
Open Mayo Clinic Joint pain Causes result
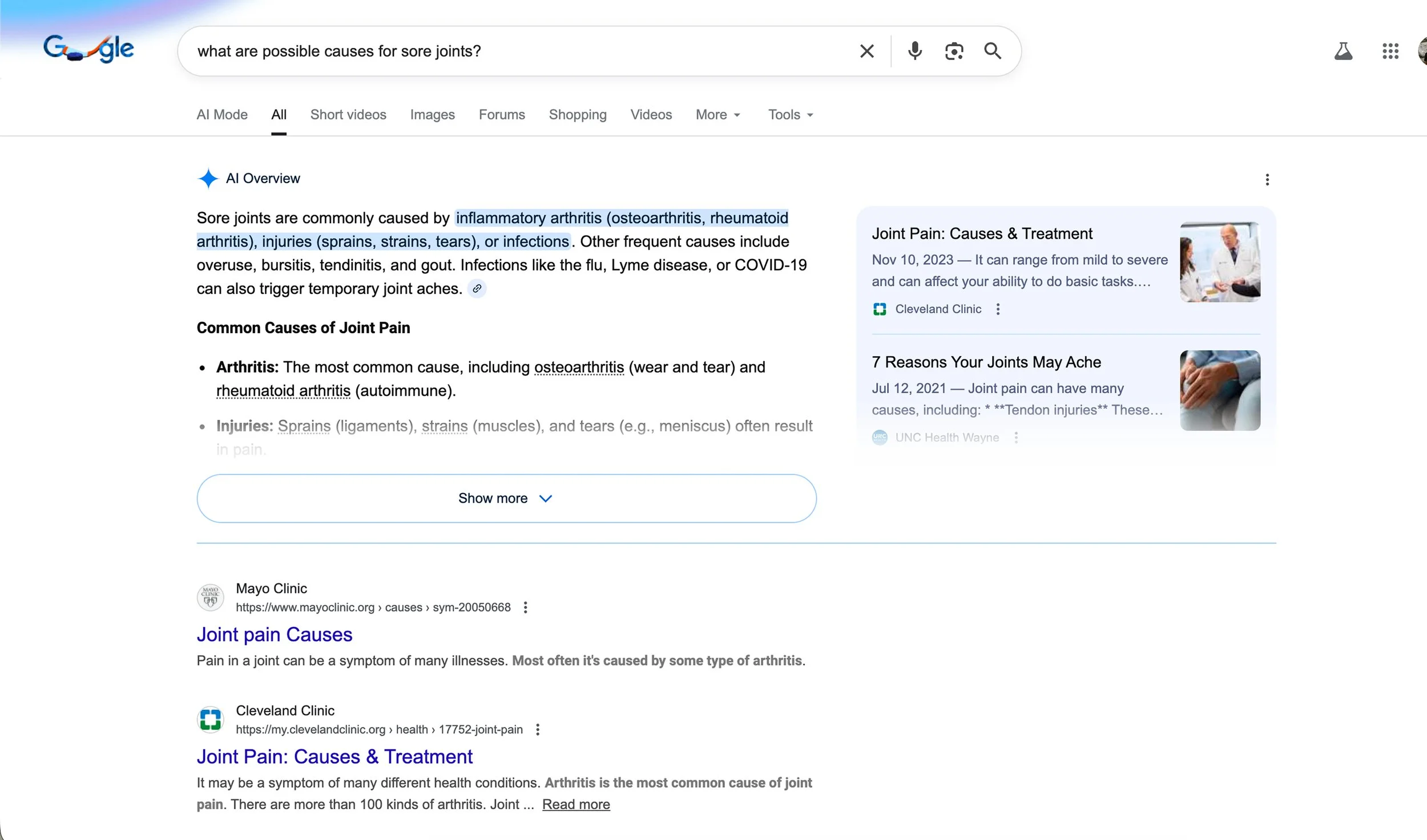274,635
